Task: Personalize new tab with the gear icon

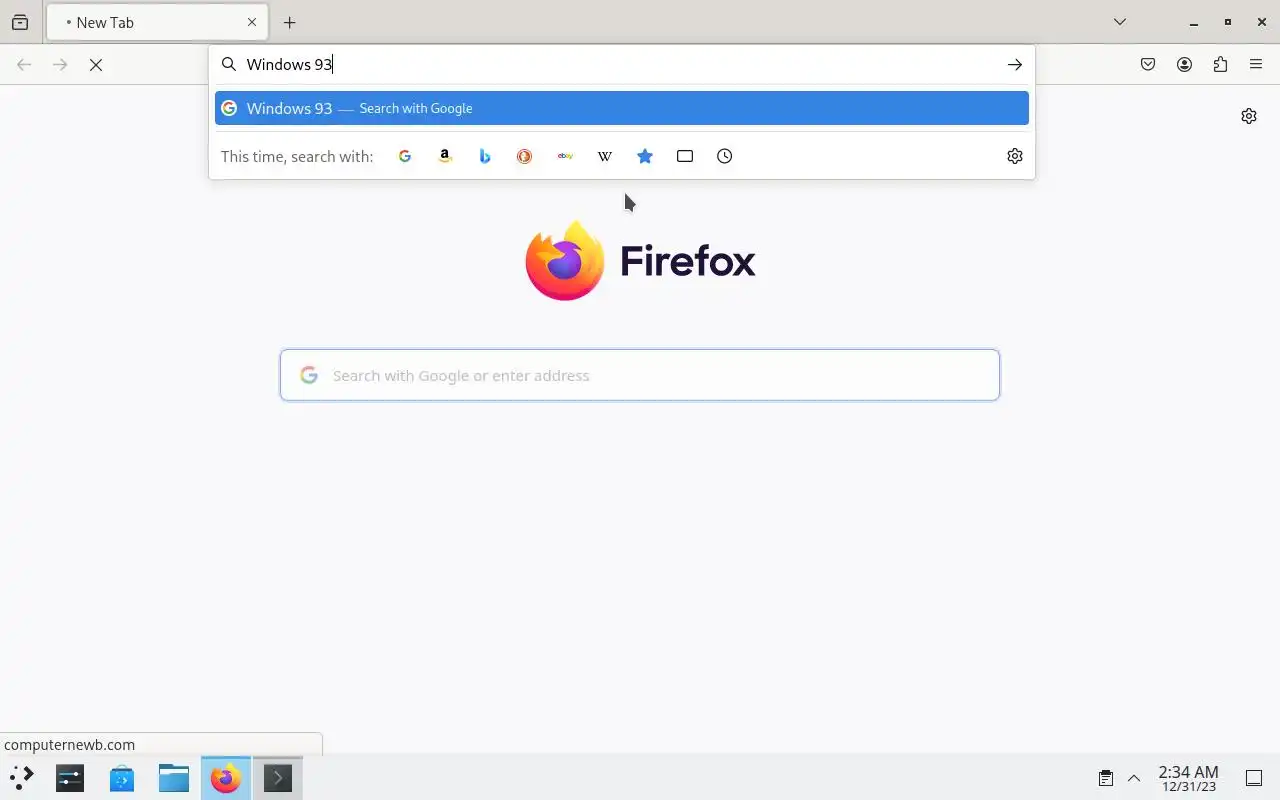Action: [1249, 116]
